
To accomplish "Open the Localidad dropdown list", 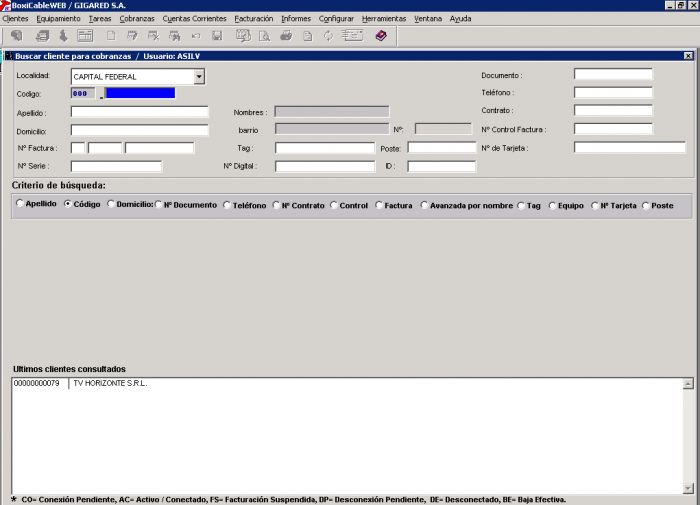I will 198,76.
